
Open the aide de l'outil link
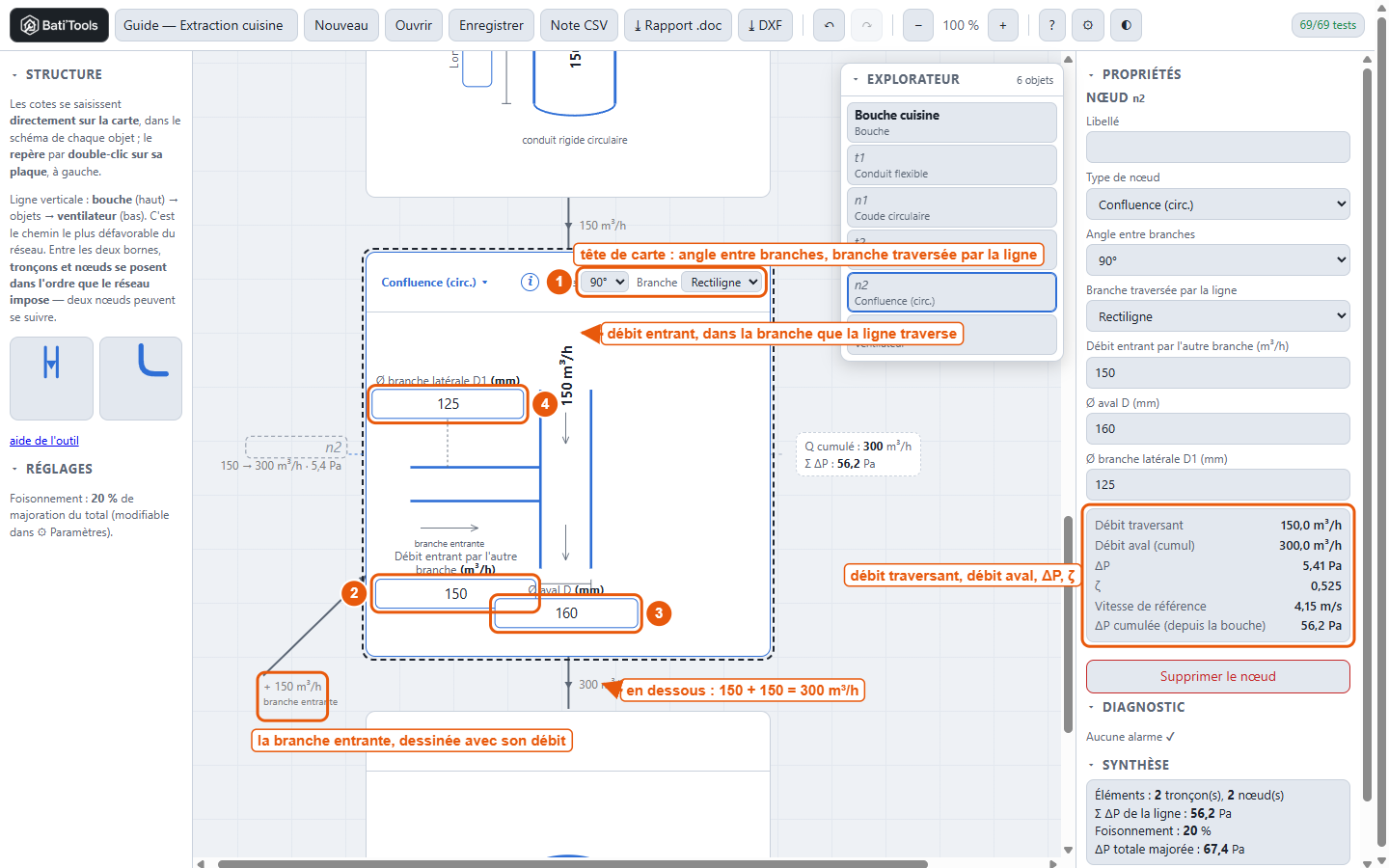coord(44,441)
